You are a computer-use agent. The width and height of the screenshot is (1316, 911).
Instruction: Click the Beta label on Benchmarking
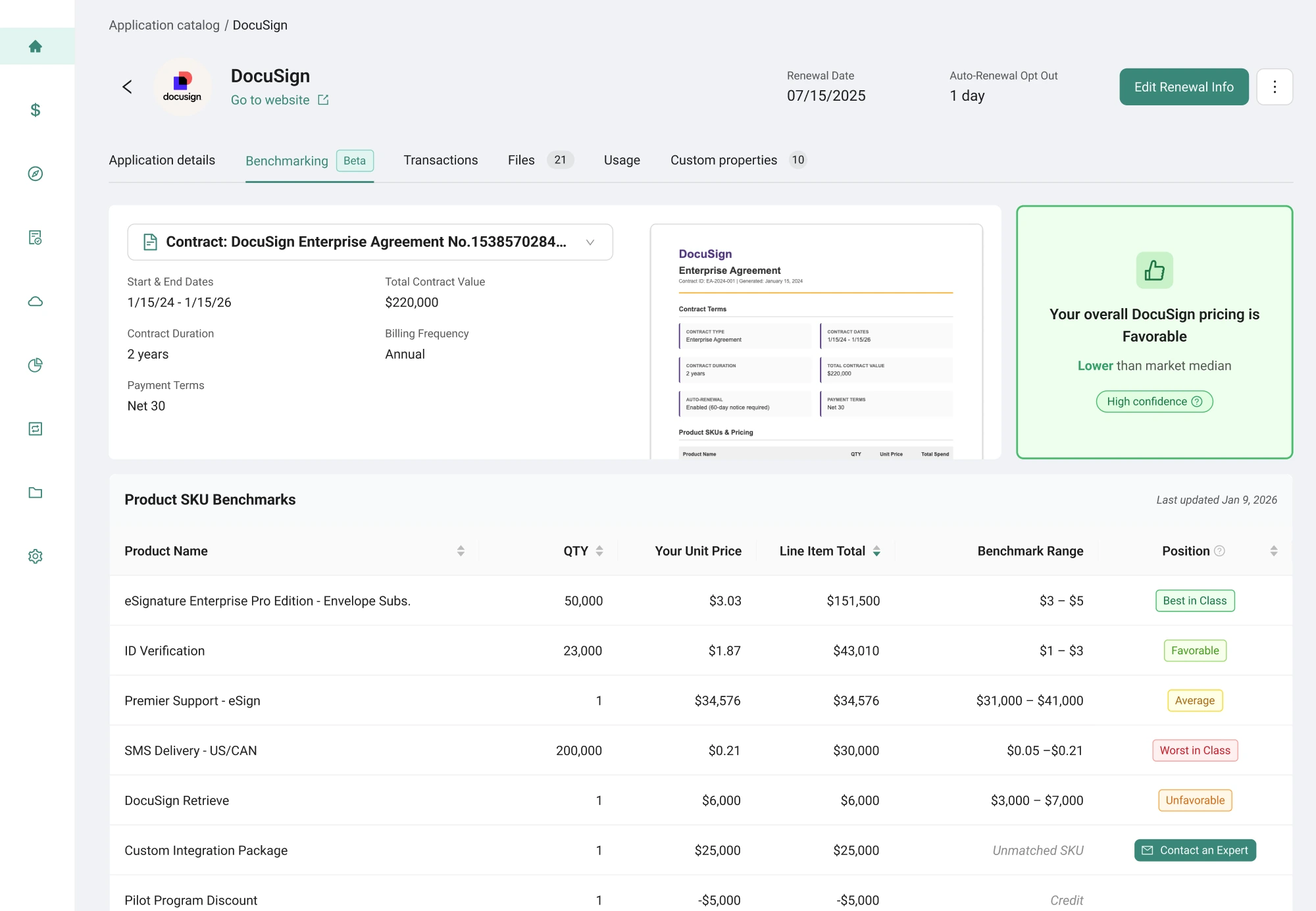pos(355,161)
